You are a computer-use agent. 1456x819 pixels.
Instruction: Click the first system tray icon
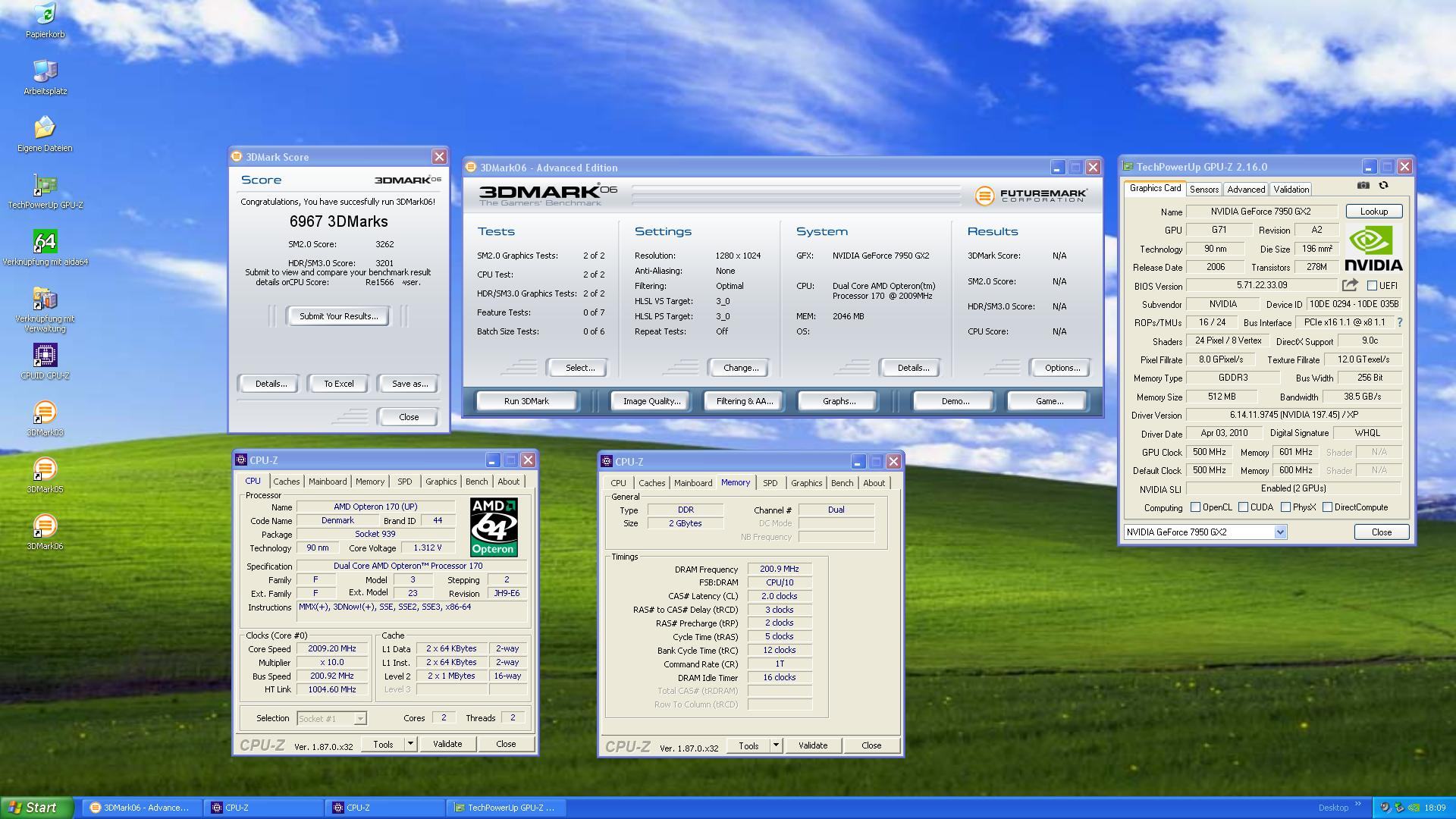[x=1385, y=808]
